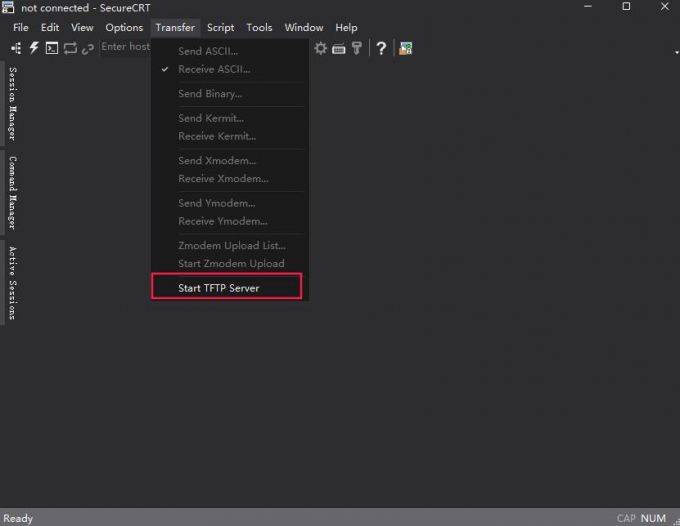Click the window resize grip icon

[x=676, y=522]
